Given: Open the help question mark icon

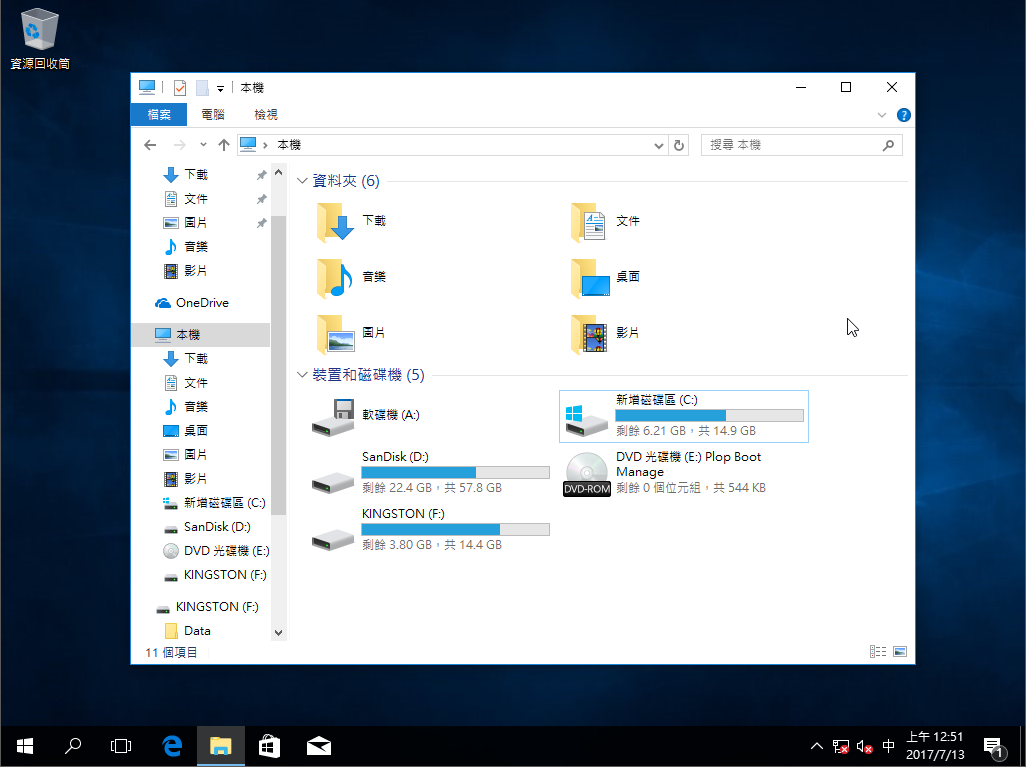Looking at the screenshot, I should click(903, 115).
